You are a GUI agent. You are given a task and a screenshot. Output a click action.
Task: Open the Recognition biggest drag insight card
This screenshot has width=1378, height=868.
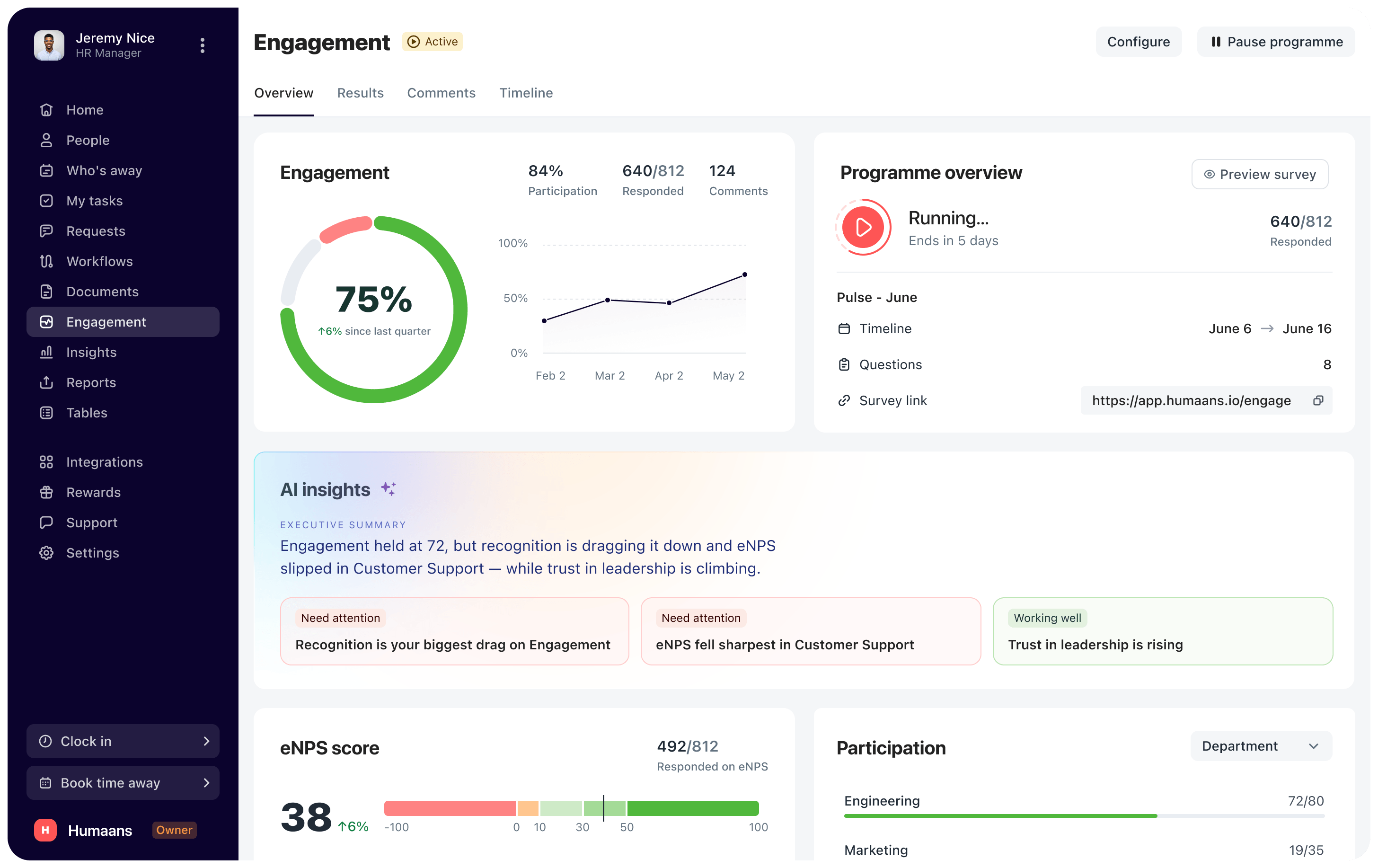[x=454, y=632]
